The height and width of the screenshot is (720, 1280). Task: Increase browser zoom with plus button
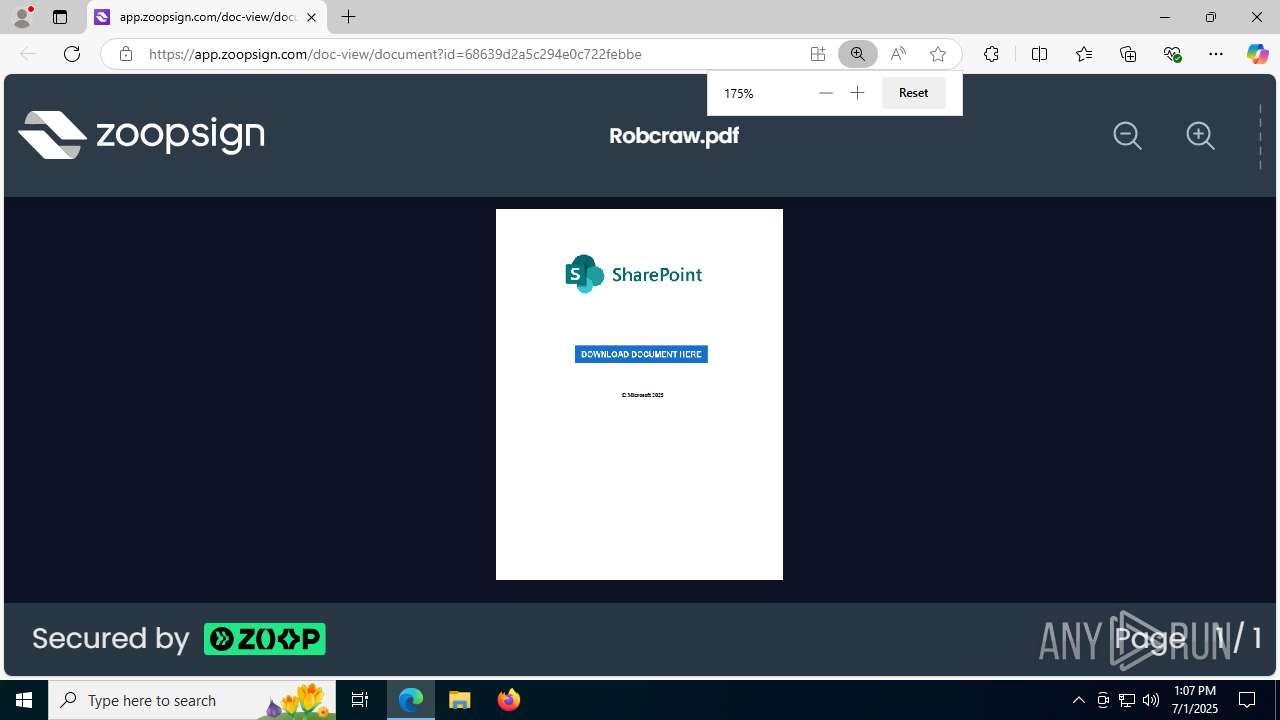tap(857, 93)
